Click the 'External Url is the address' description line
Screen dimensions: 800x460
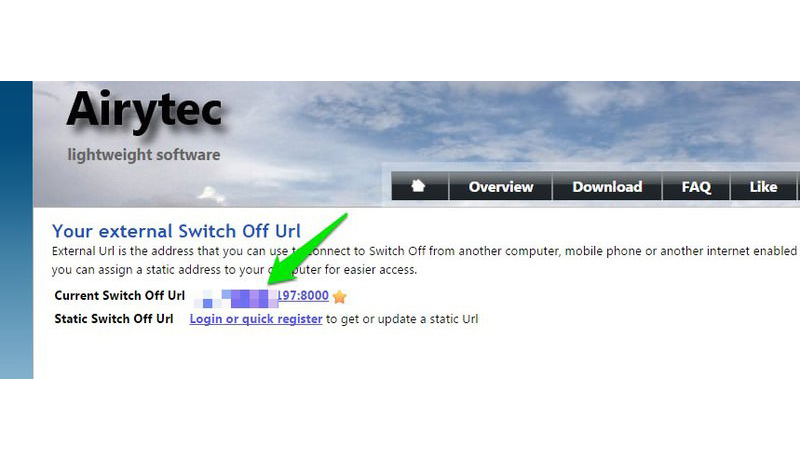point(424,251)
